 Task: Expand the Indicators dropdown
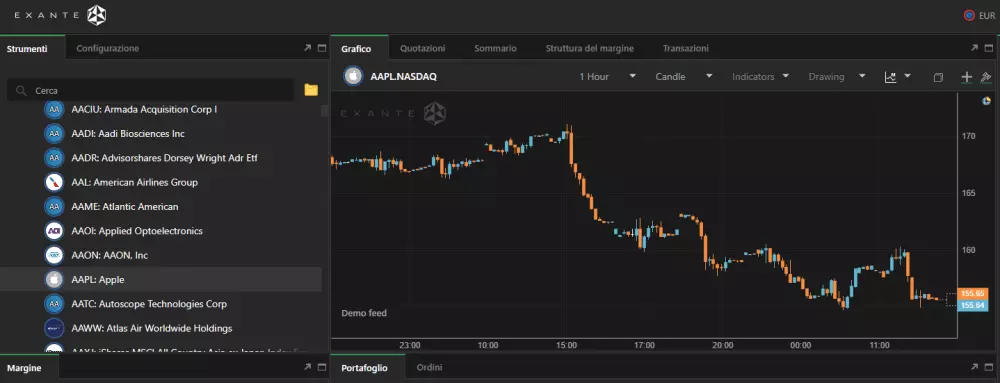(x=760, y=76)
